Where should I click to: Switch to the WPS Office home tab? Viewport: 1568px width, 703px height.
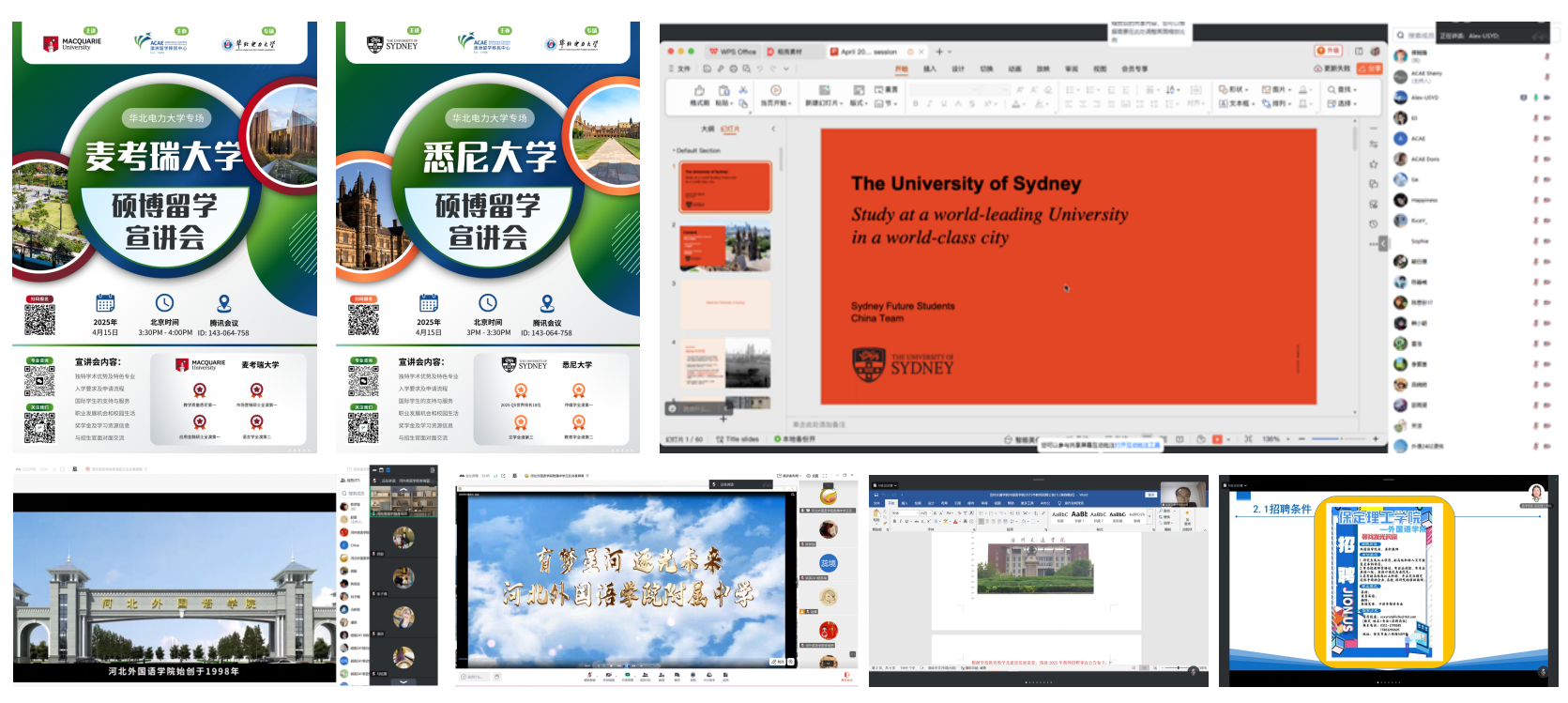tap(733, 52)
